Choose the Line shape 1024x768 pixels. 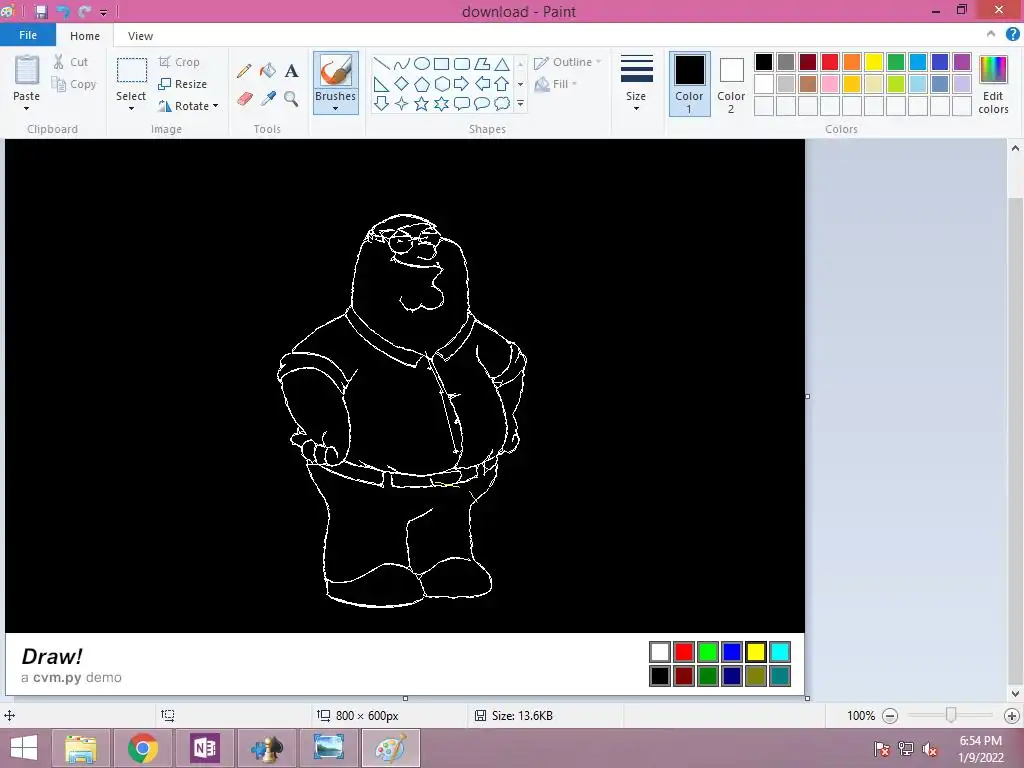[x=381, y=63]
